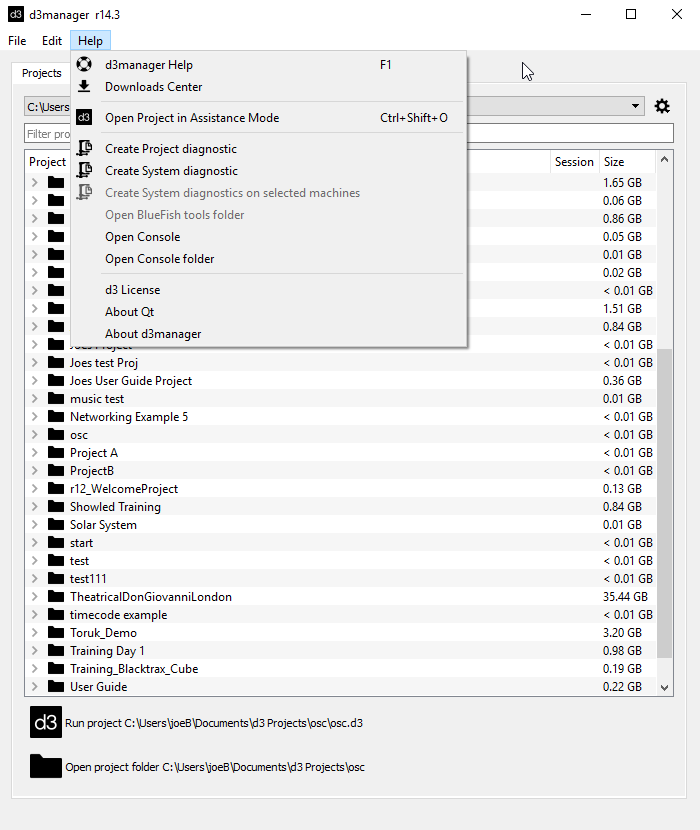Click the 35.44 GB size value
The width and height of the screenshot is (700, 830).
[x=625, y=597]
